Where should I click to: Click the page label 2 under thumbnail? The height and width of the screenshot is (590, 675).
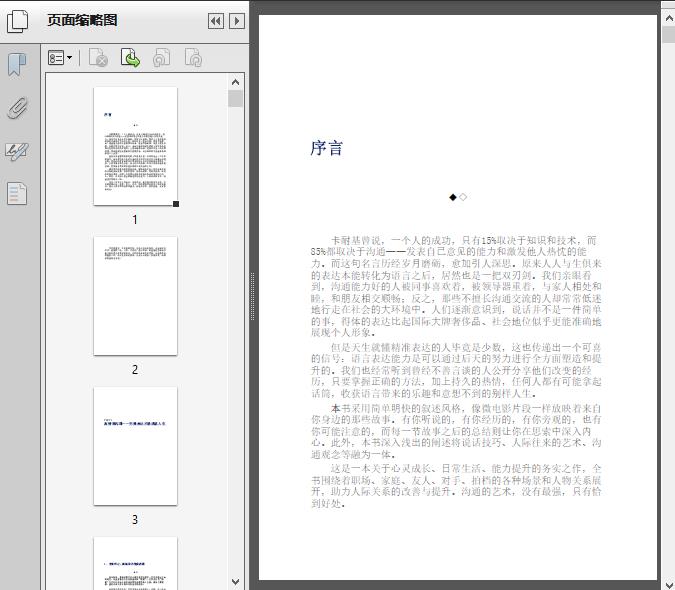tap(135, 369)
